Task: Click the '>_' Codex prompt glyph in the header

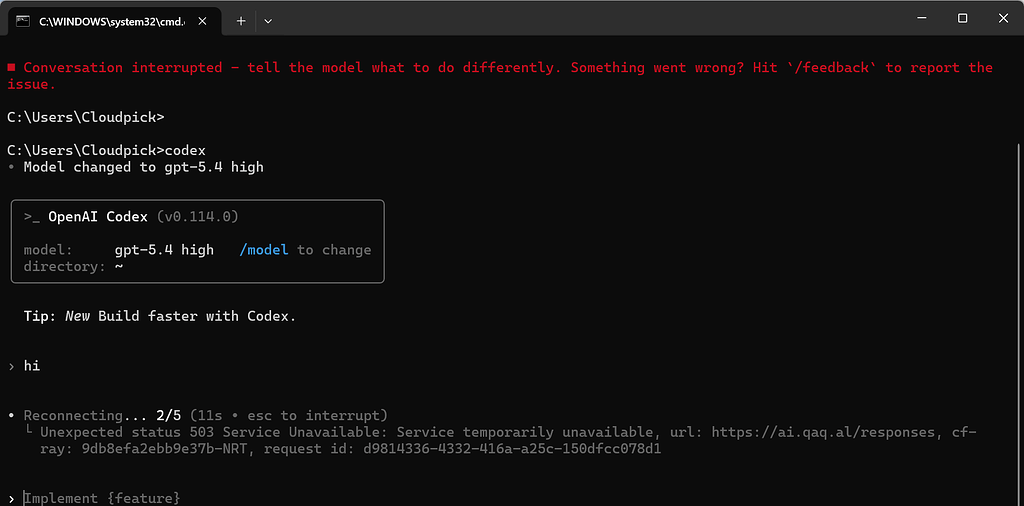Action: [x=32, y=217]
